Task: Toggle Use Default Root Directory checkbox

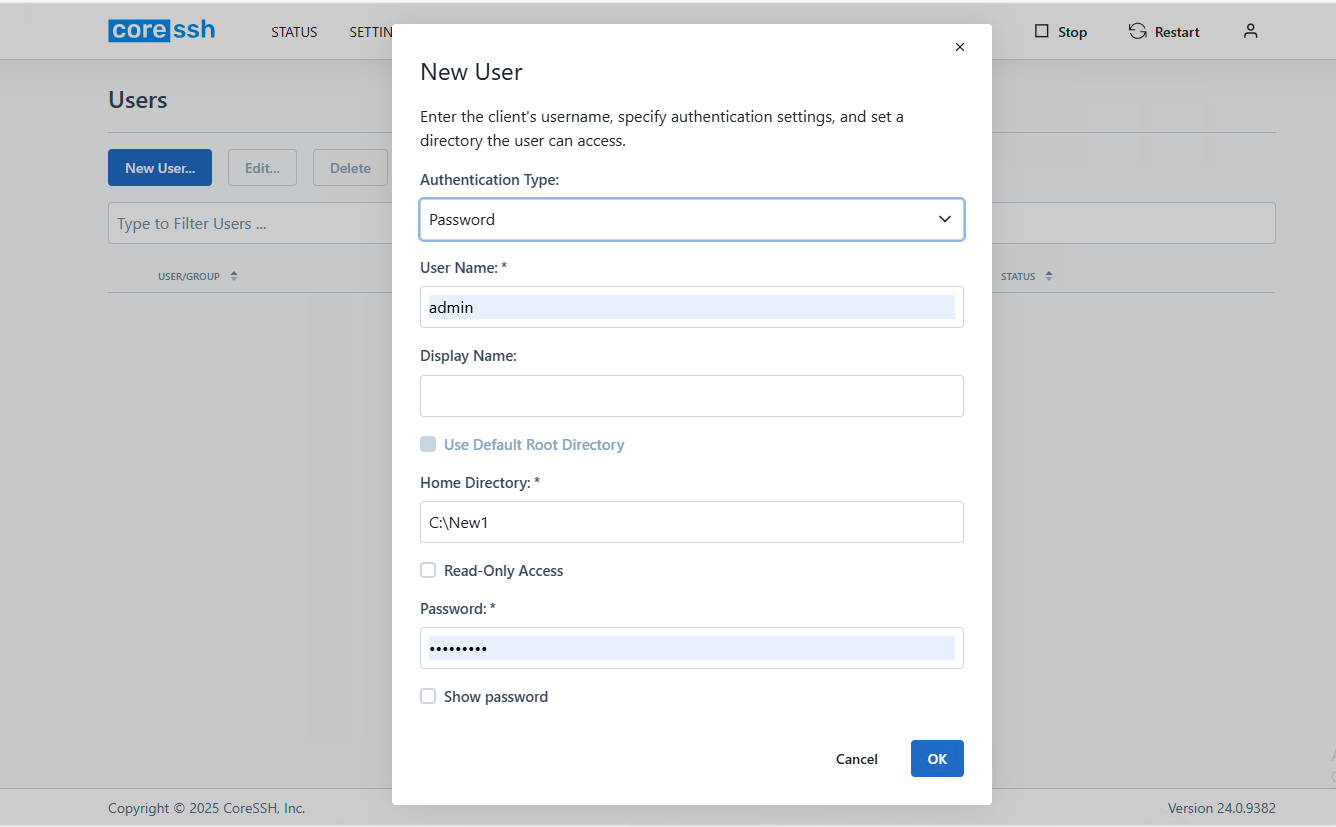Action: coord(428,444)
